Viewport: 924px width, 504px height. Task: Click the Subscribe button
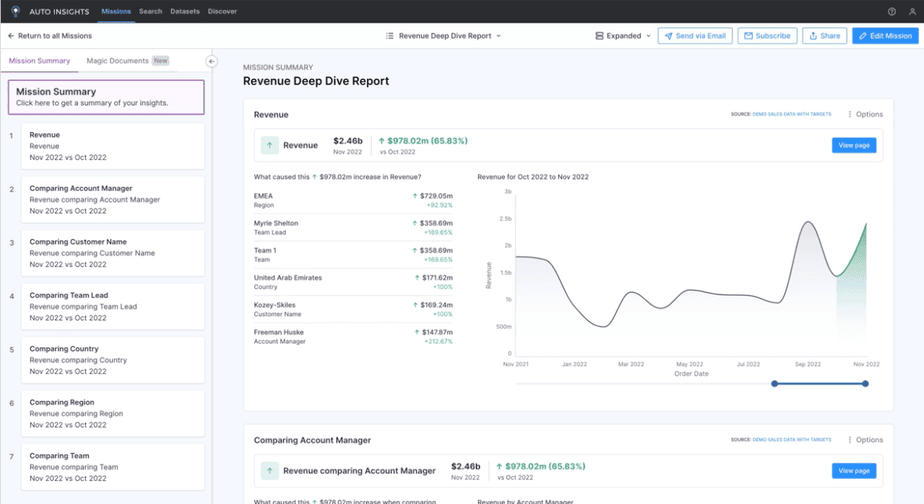click(767, 36)
